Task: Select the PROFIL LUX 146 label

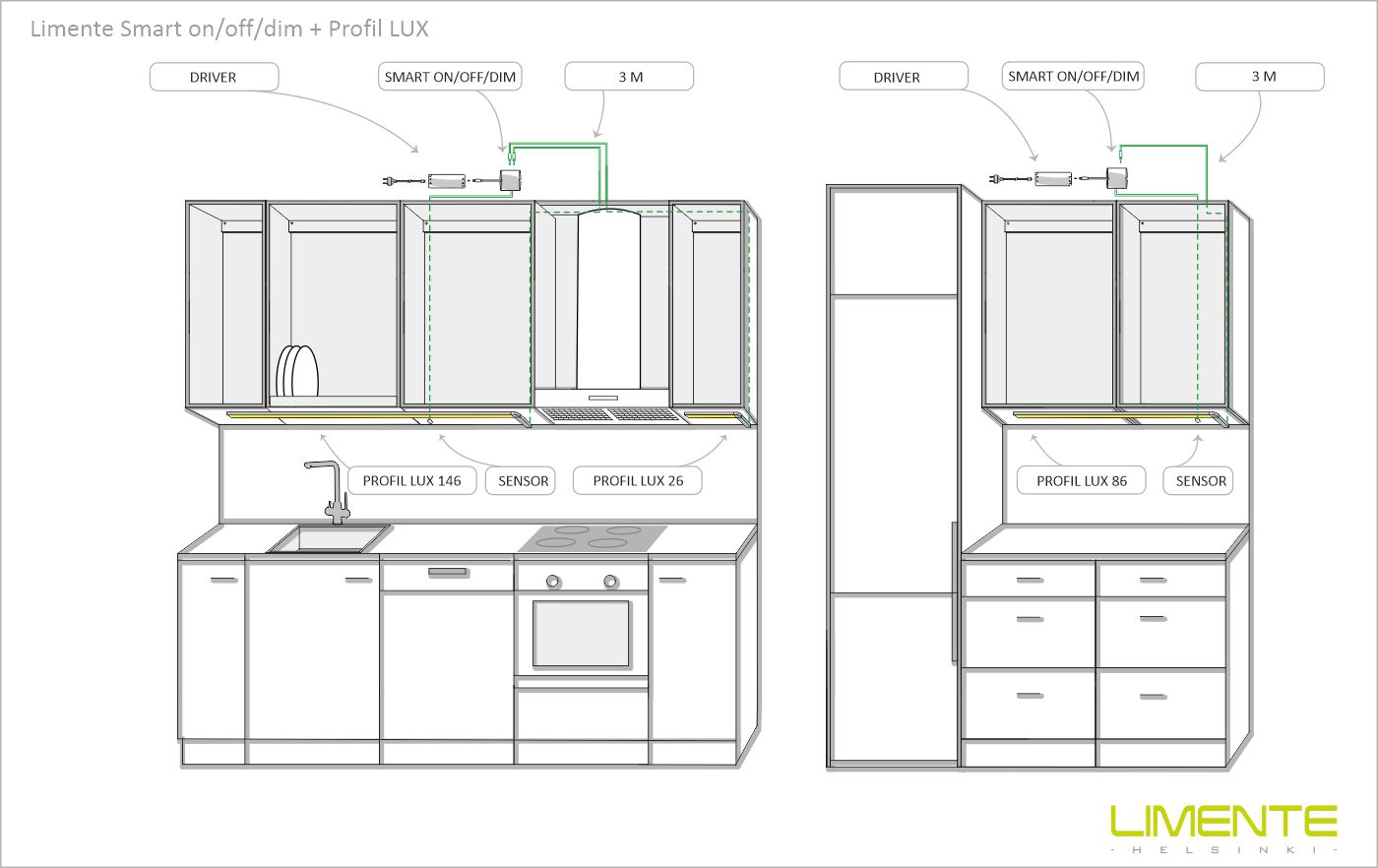Action: point(411,480)
